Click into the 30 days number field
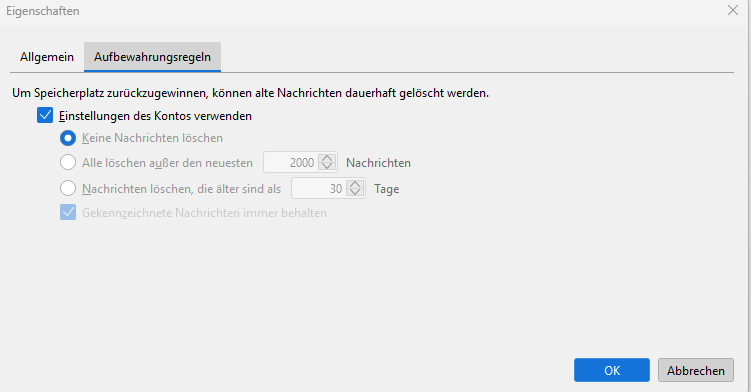The height and width of the screenshot is (392, 751). click(319, 188)
